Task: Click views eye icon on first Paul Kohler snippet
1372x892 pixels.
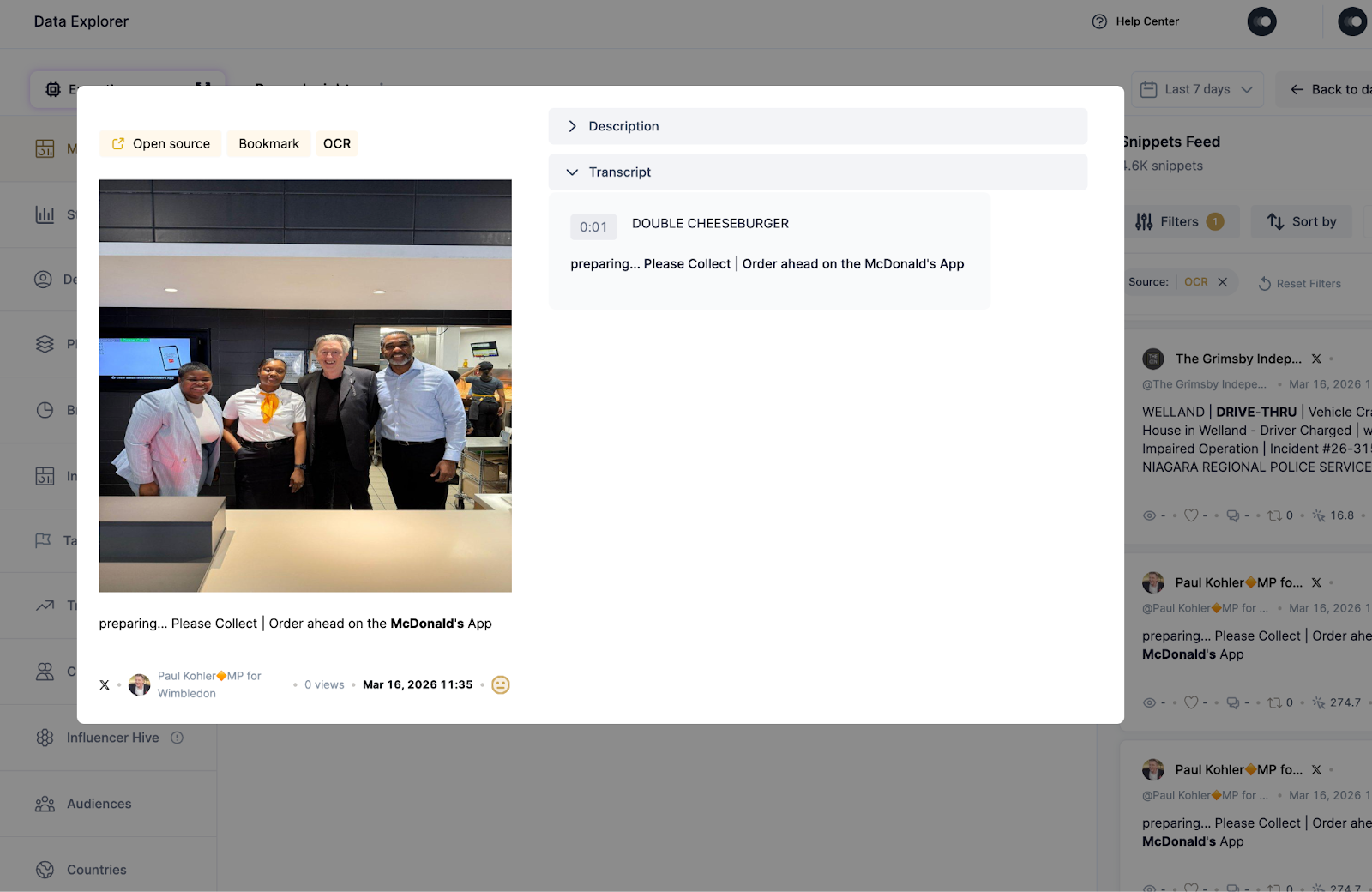Action: point(1150,702)
